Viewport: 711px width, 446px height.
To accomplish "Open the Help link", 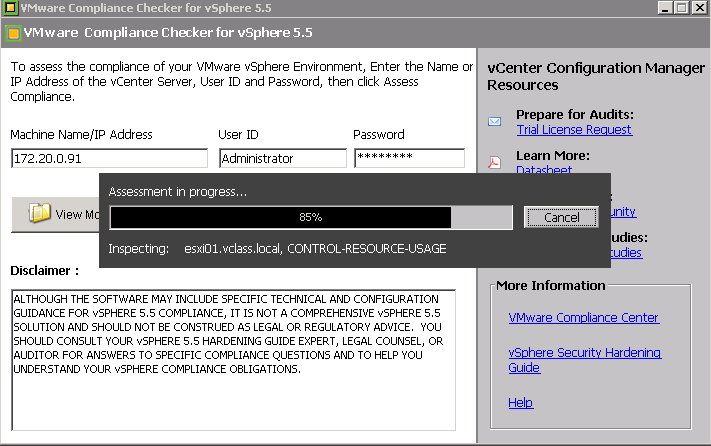I will click(x=521, y=402).
